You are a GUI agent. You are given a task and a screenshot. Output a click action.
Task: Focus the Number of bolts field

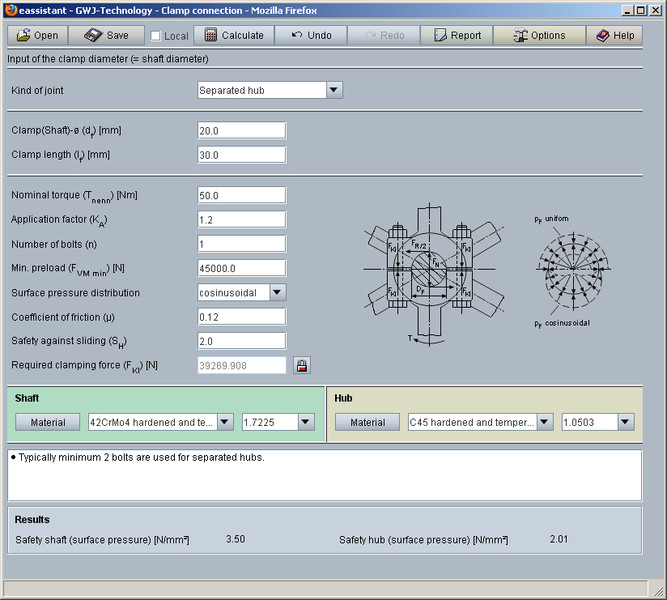pos(241,244)
